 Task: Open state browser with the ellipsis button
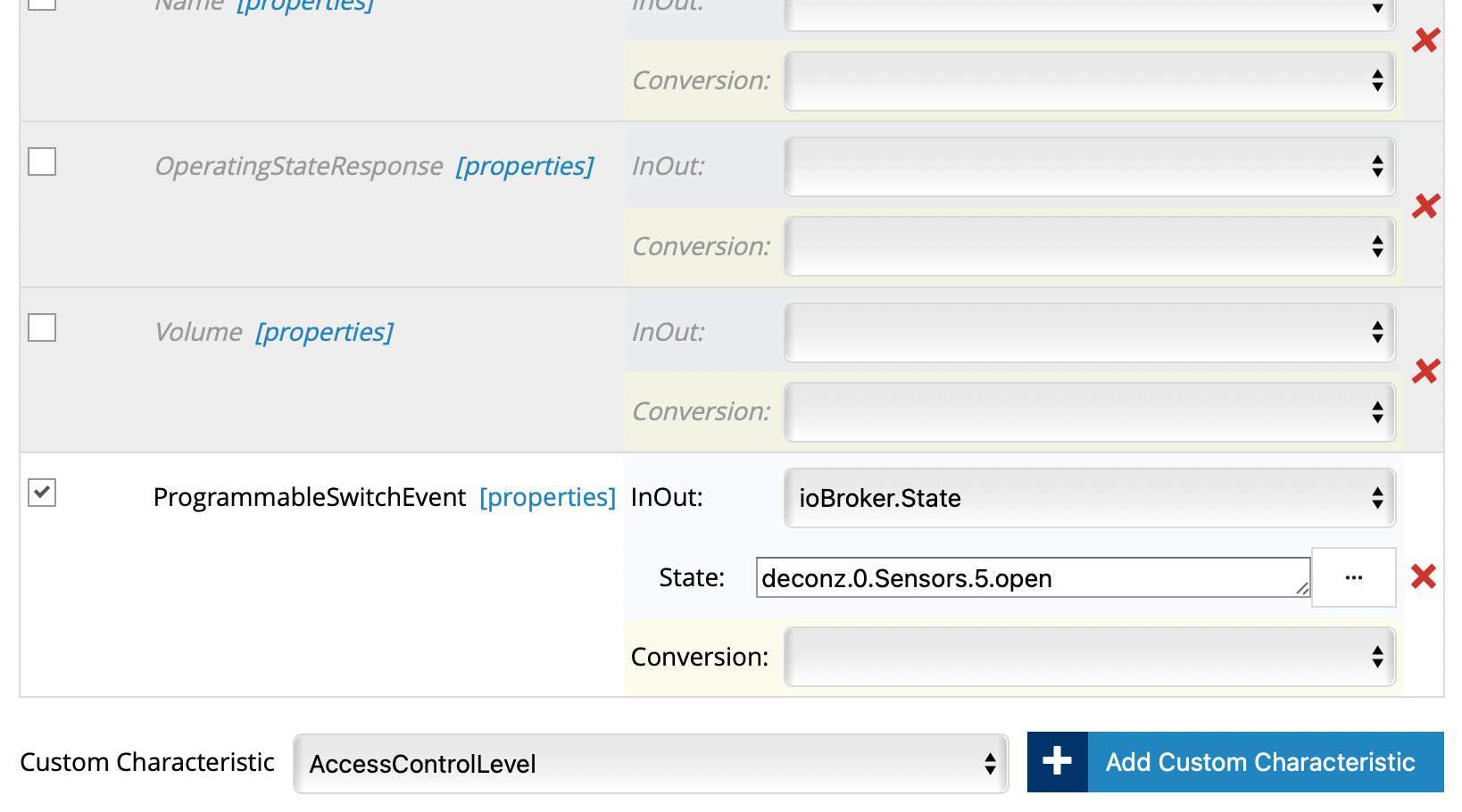click(1353, 577)
